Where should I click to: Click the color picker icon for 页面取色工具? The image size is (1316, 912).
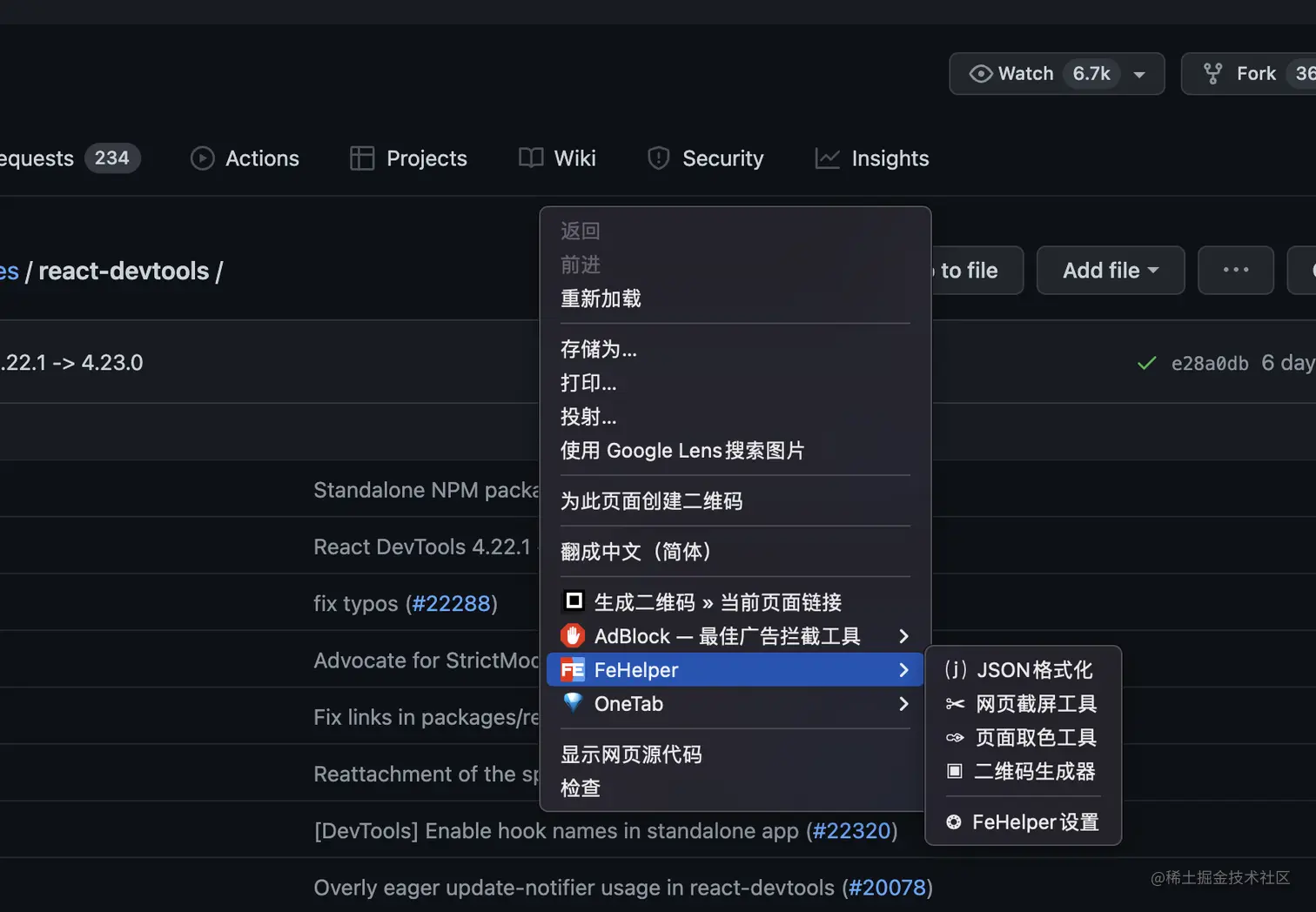coord(955,738)
